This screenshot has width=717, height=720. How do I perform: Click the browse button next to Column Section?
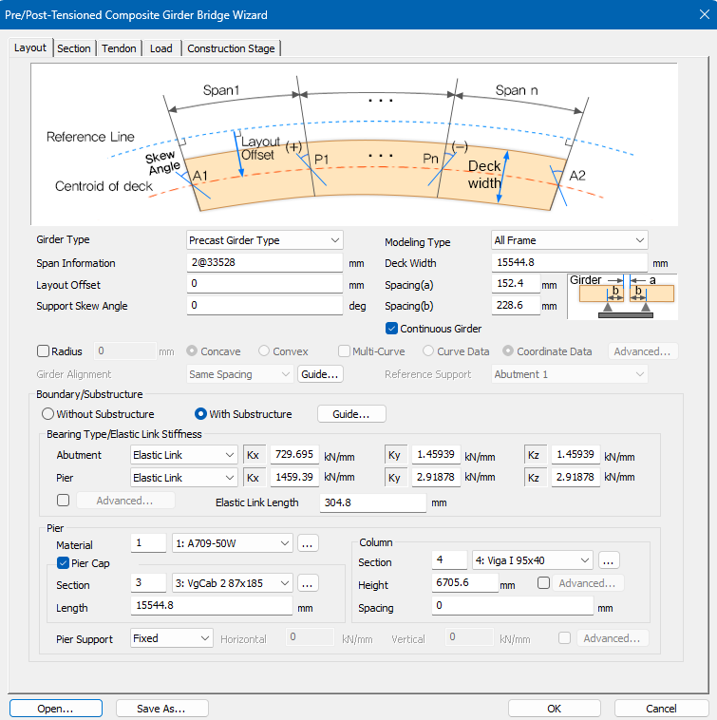(608, 560)
